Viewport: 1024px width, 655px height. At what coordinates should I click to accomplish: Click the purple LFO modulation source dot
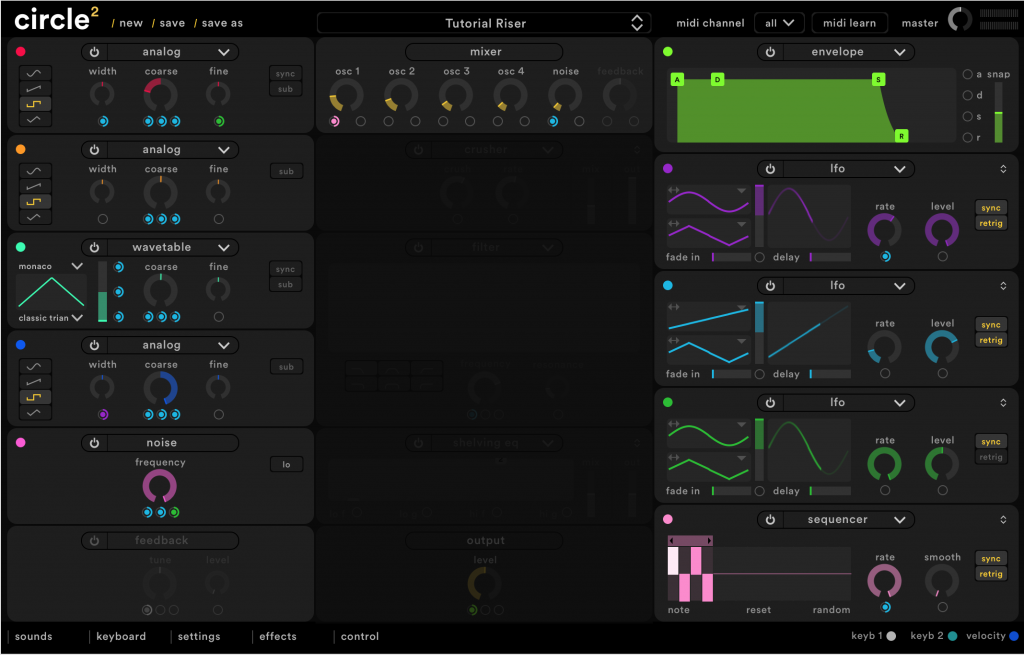tap(667, 168)
